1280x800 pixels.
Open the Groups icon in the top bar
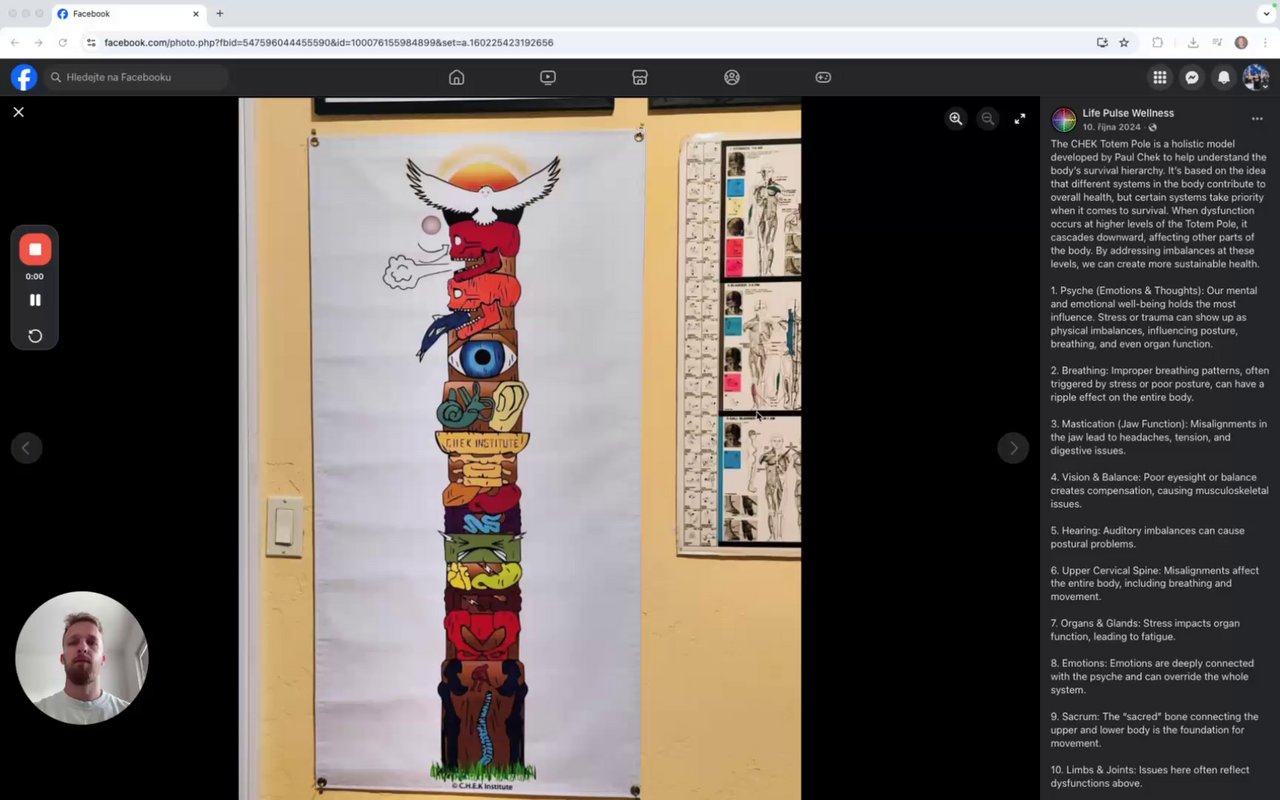pyautogui.click(x=732, y=77)
